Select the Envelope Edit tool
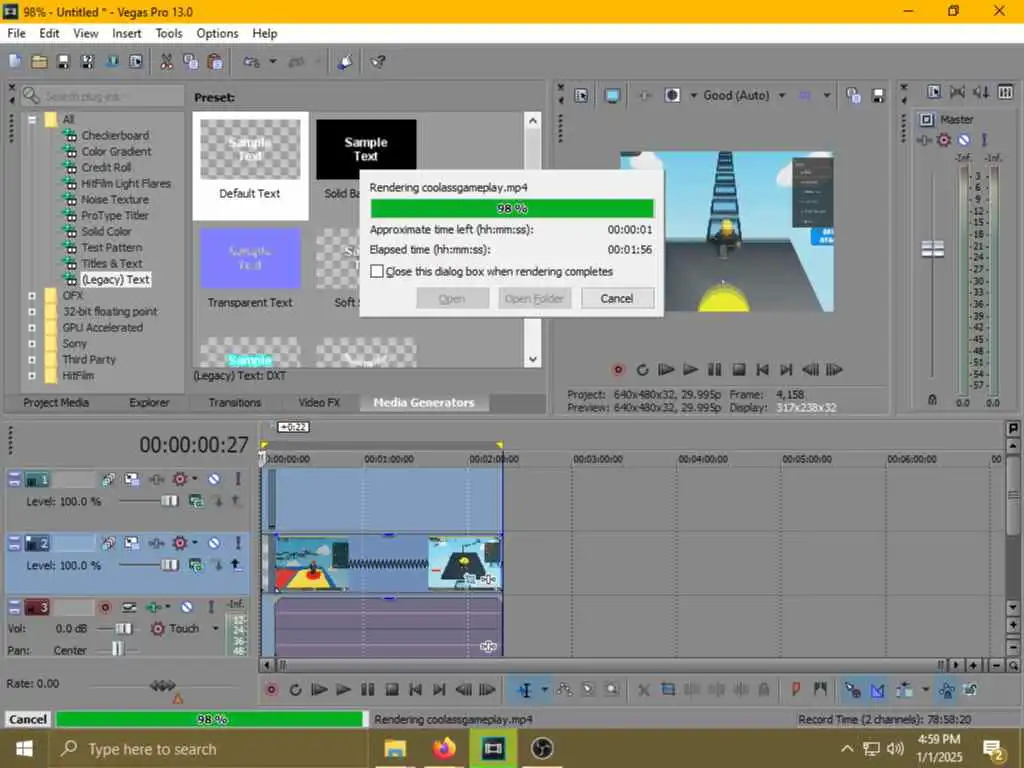Screen dimensions: 1024x768 (565, 690)
